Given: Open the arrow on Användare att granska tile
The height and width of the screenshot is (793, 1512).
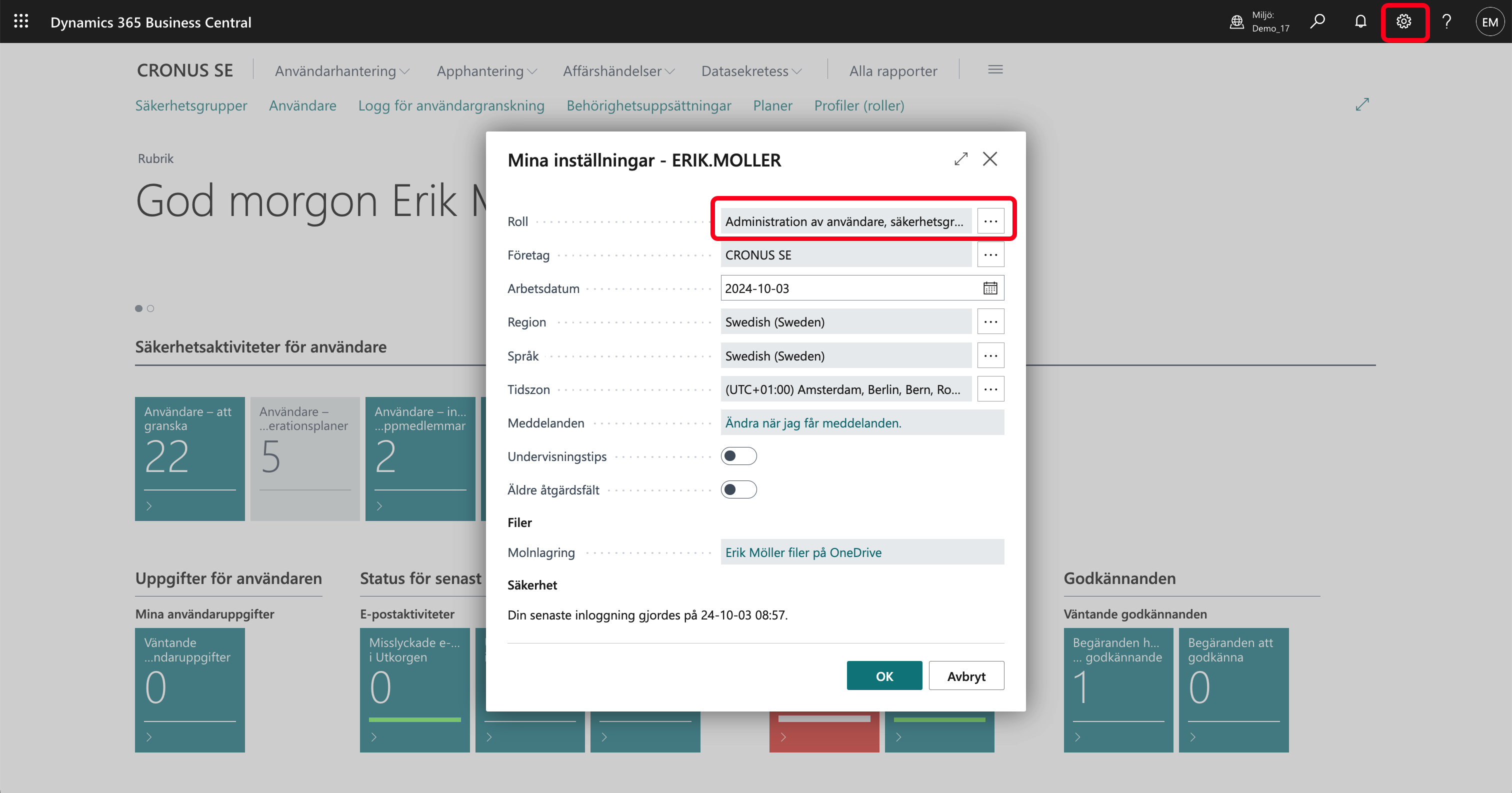Looking at the screenshot, I should pyautogui.click(x=149, y=505).
